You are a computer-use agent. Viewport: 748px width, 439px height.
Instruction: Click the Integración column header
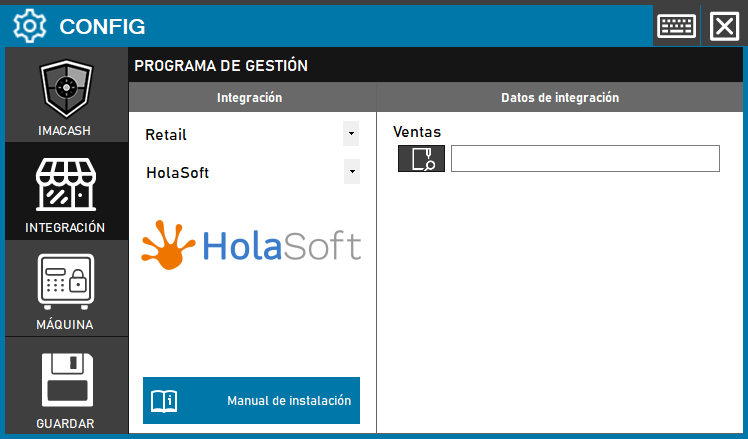[250, 98]
